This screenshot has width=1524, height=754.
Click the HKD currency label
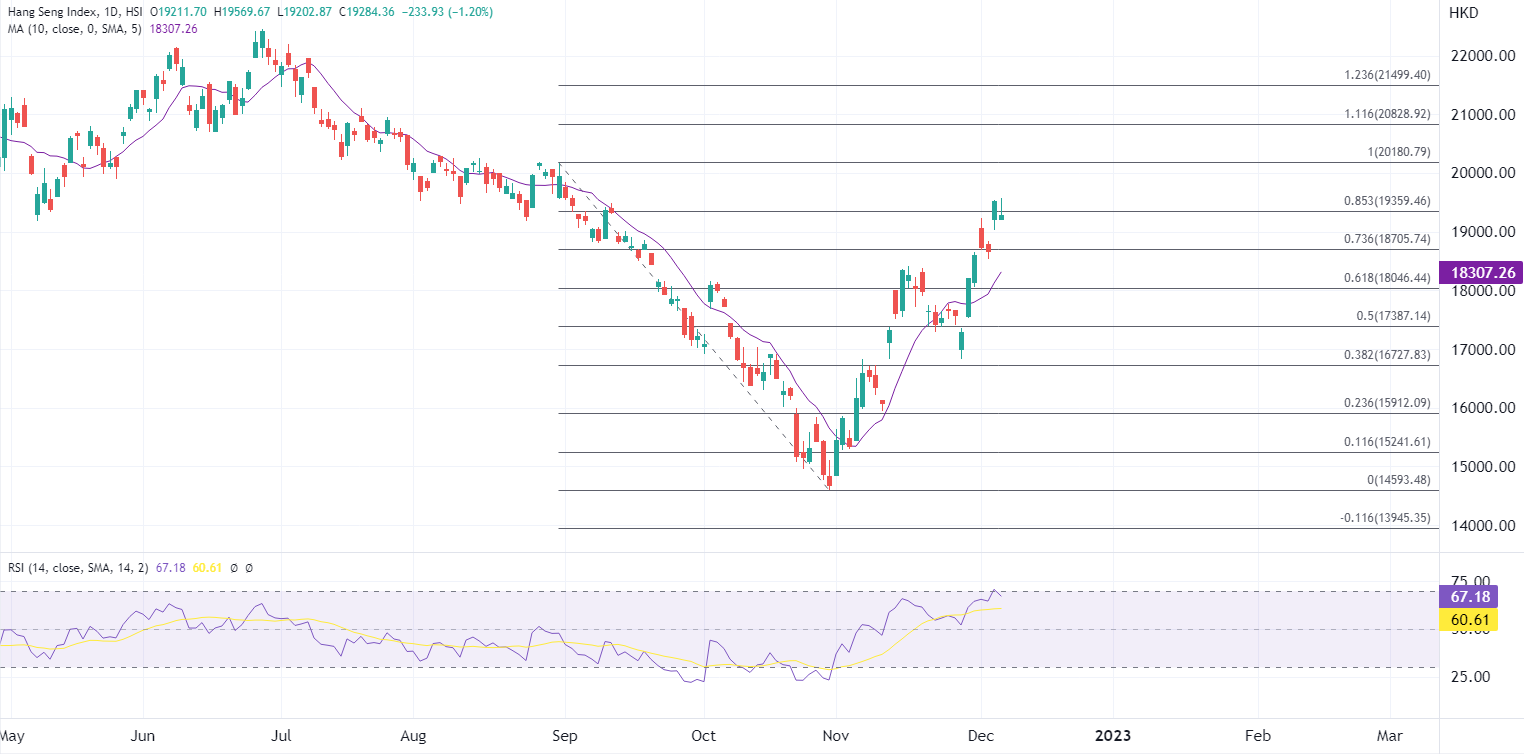(x=1463, y=12)
